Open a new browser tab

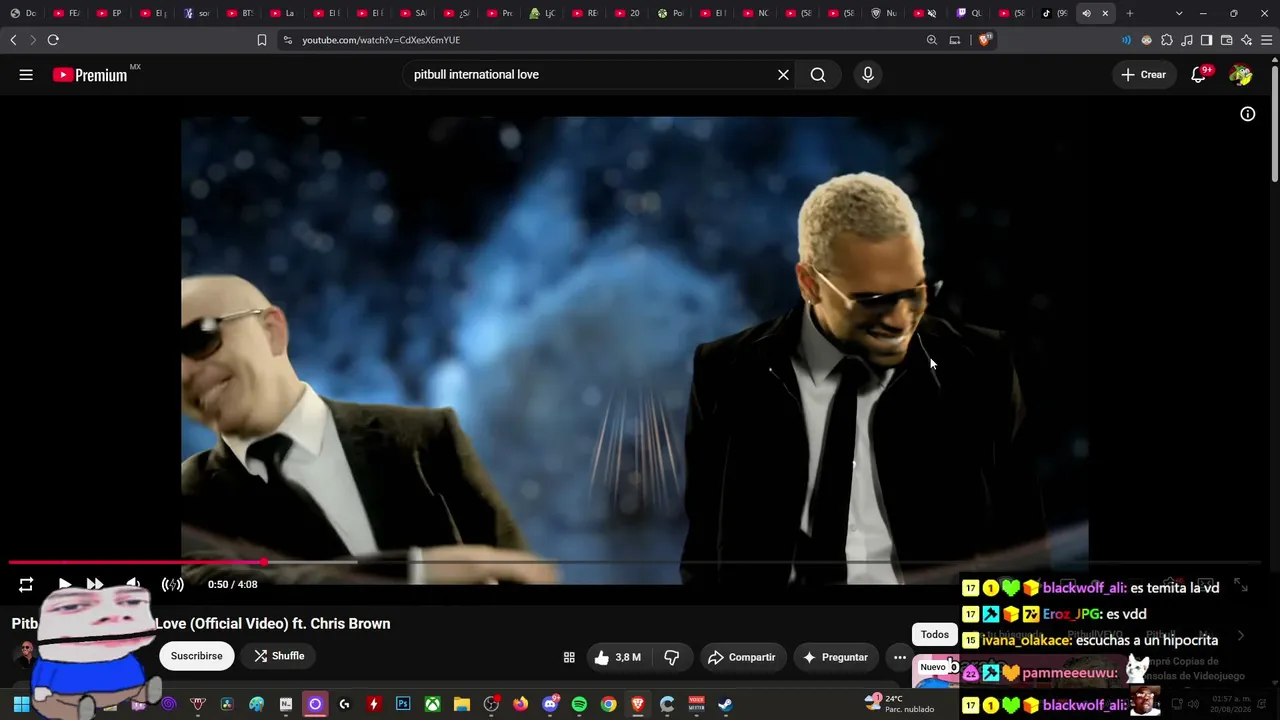coord(1130,14)
